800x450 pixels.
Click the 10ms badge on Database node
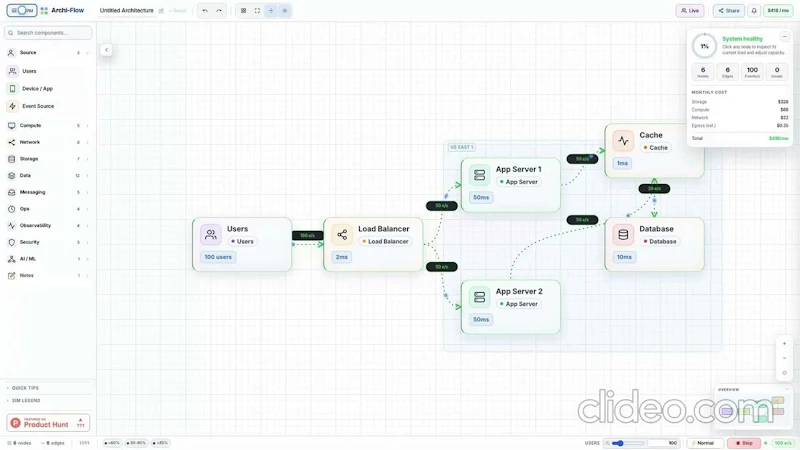(624, 257)
